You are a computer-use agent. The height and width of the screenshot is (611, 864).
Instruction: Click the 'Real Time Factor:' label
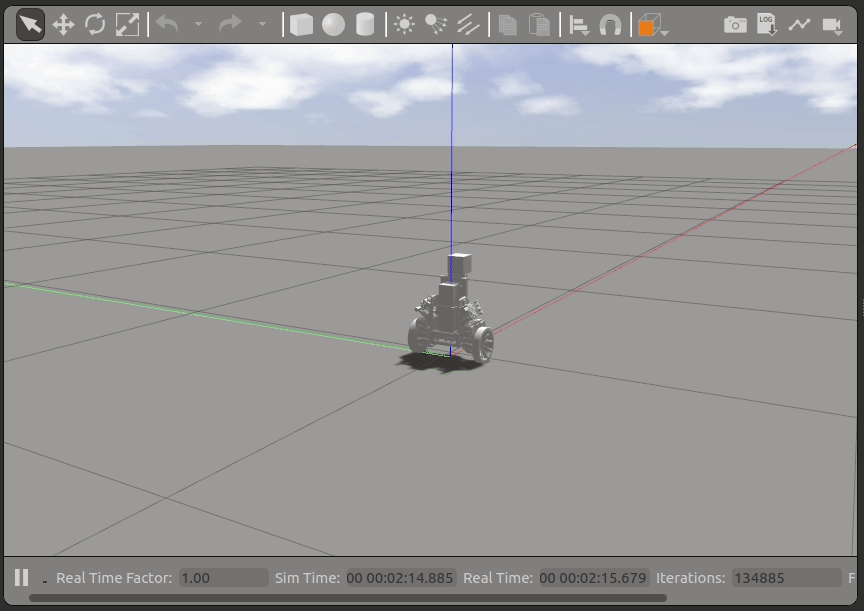[x=114, y=578]
